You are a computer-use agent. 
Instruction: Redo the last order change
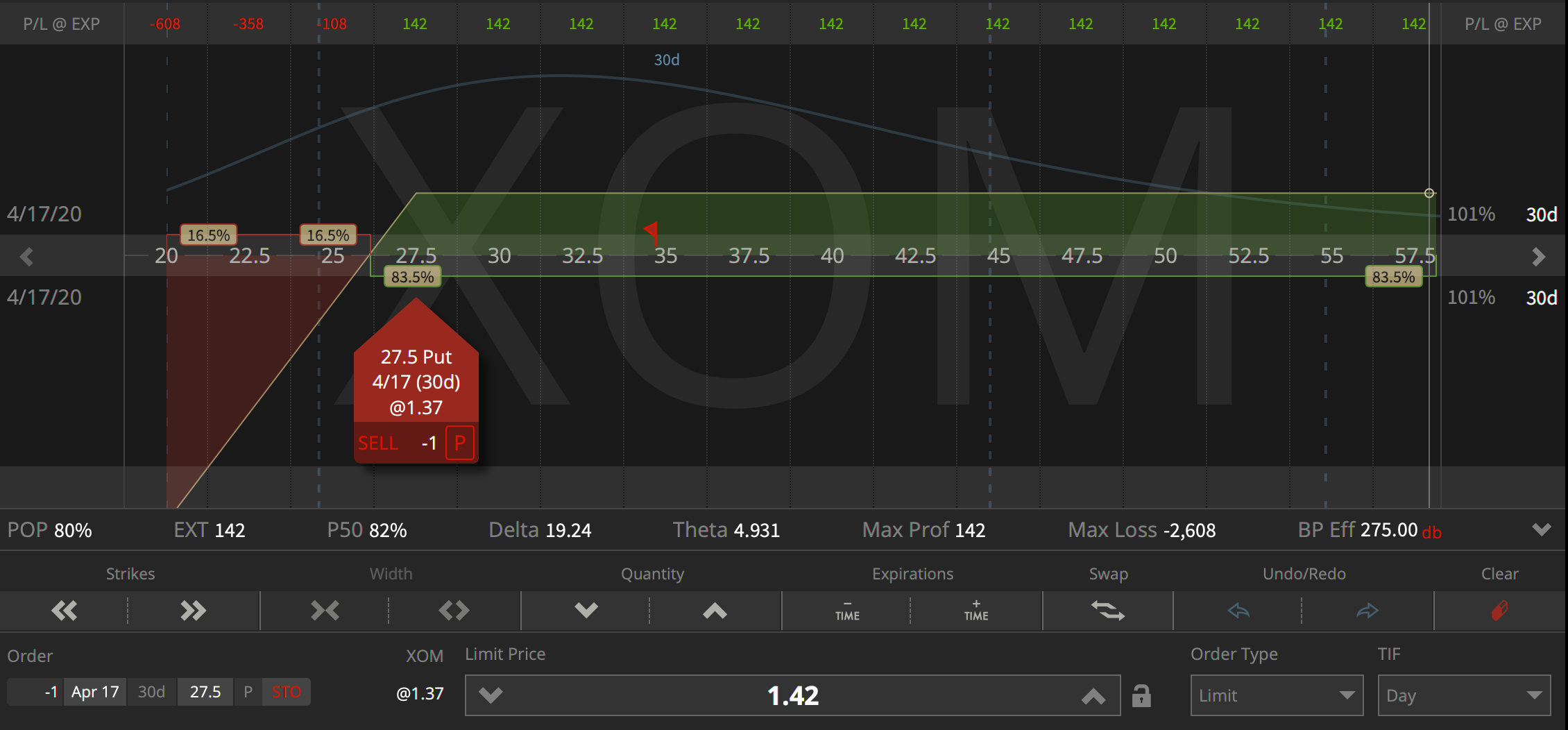[1367, 611]
